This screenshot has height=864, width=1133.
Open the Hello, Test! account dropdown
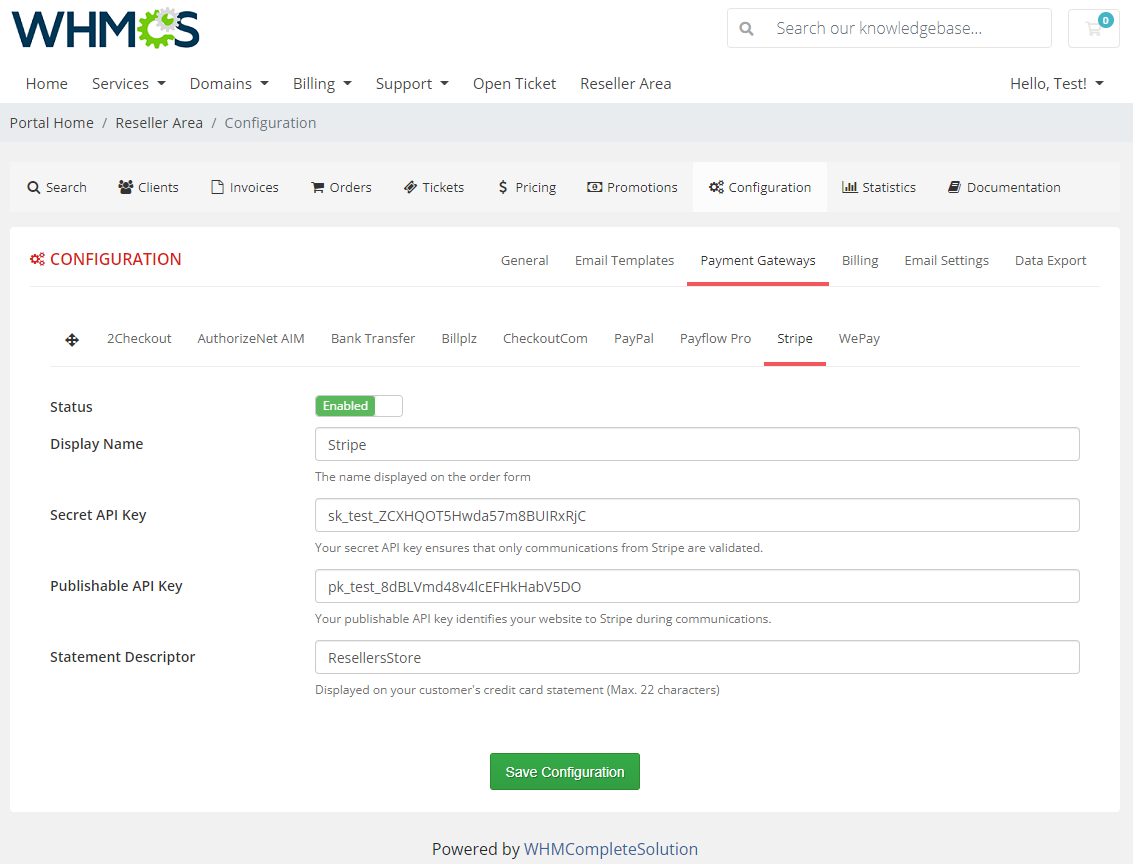click(1057, 84)
